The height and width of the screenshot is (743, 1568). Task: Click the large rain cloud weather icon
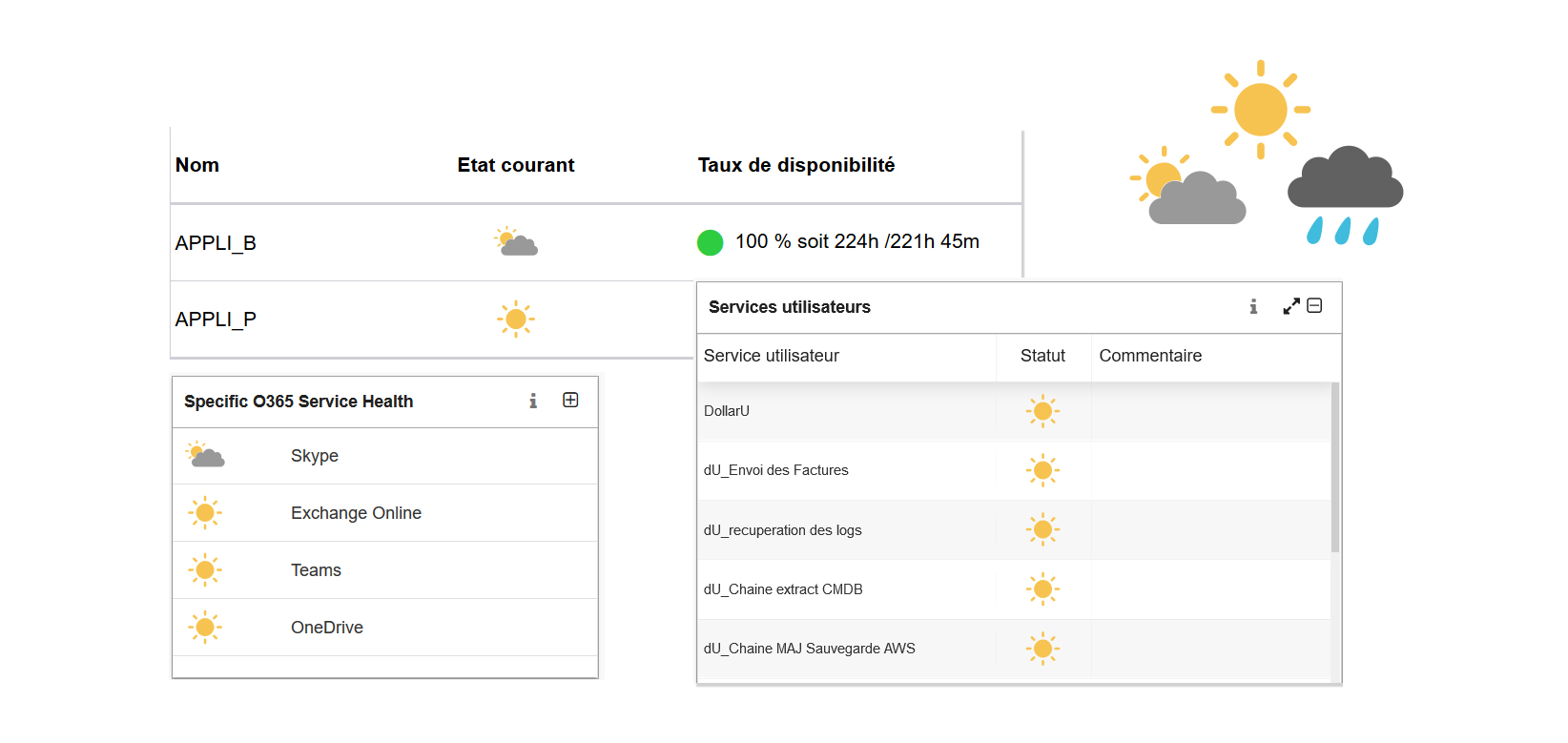point(1345,196)
